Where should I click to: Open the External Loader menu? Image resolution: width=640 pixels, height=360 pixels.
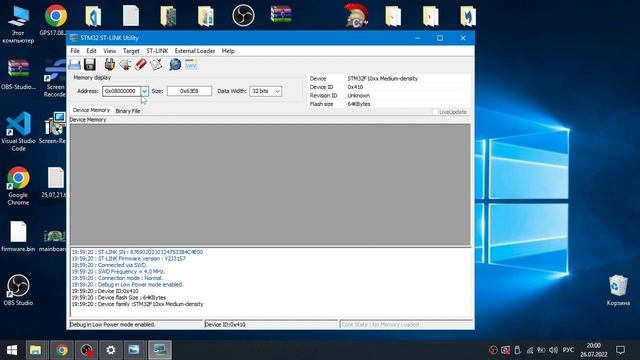pyautogui.click(x=195, y=51)
